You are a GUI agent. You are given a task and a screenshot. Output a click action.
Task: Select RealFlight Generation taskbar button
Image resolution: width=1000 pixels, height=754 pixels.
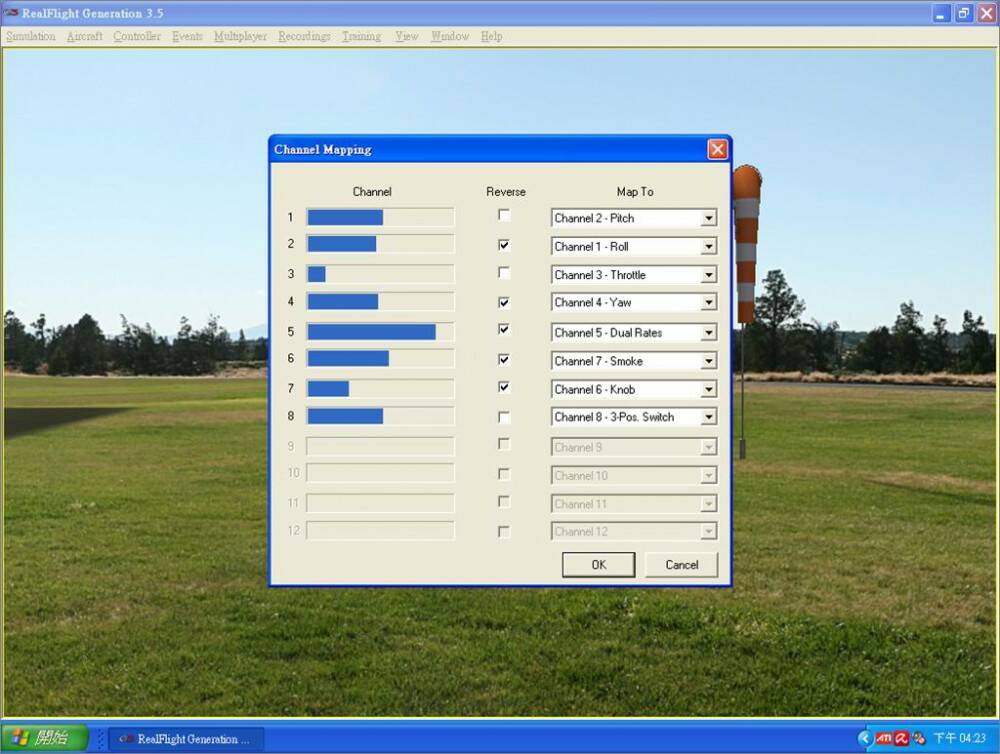tap(186, 739)
